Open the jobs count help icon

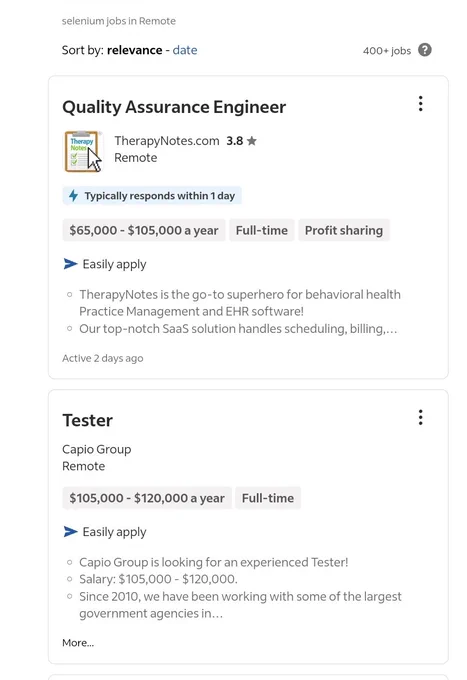coord(425,50)
